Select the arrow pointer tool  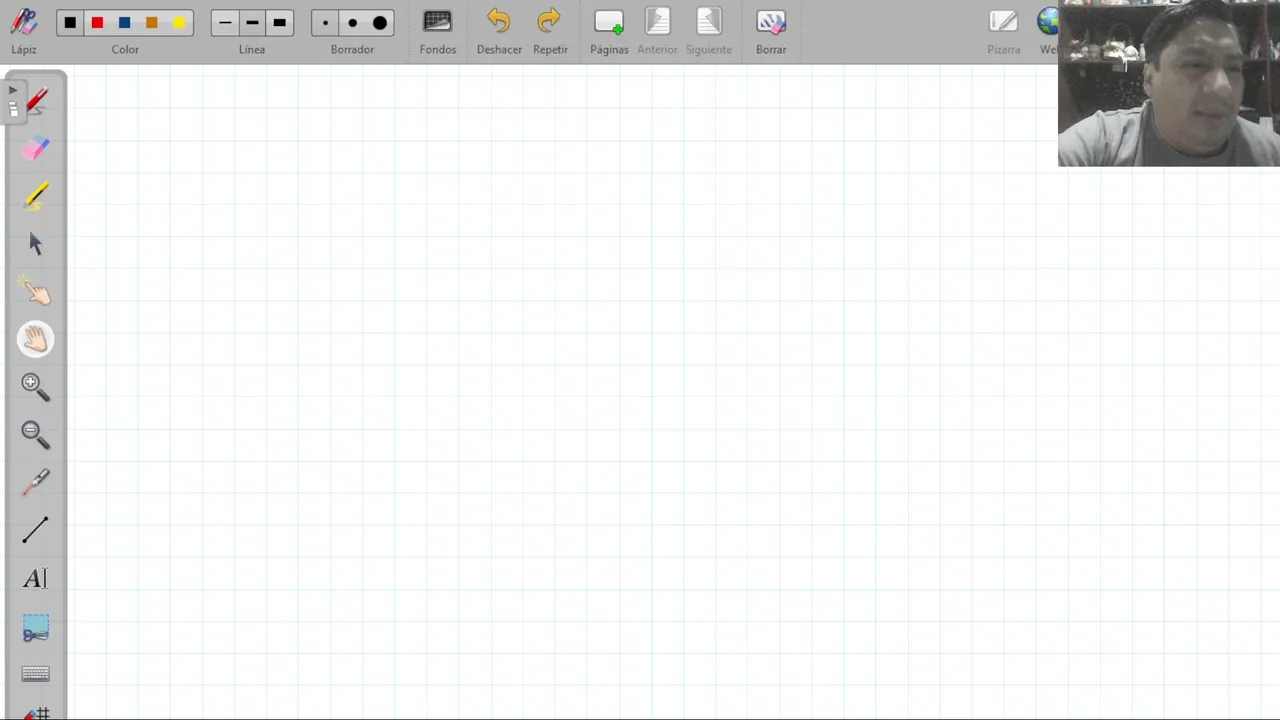click(36, 244)
